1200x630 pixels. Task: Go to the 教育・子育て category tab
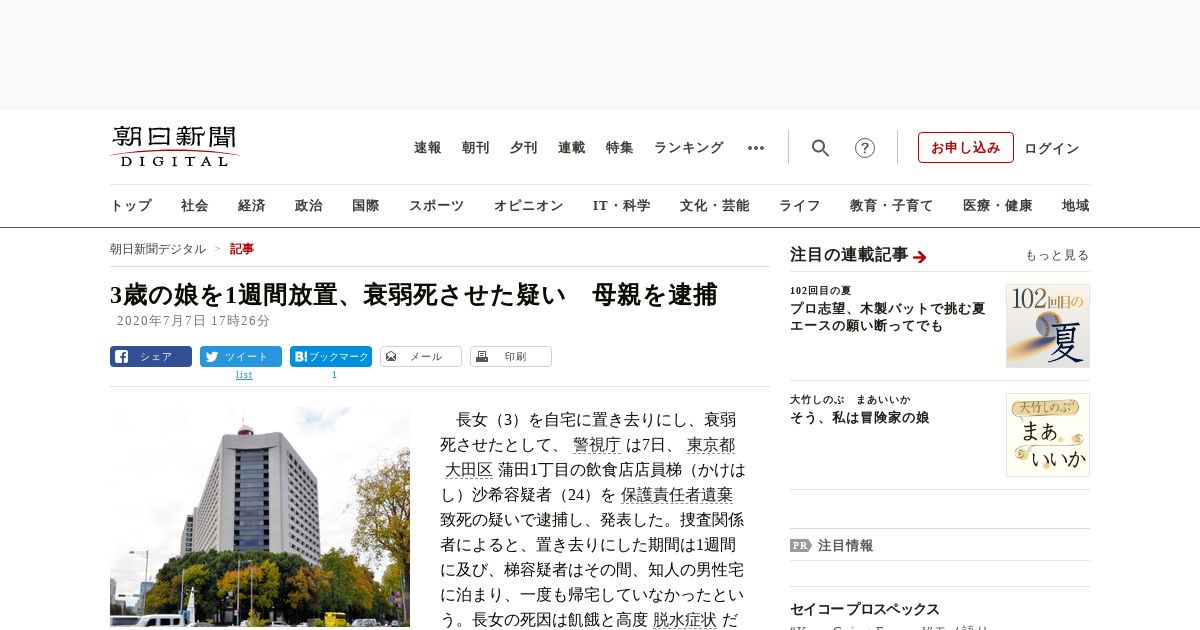pos(892,206)
